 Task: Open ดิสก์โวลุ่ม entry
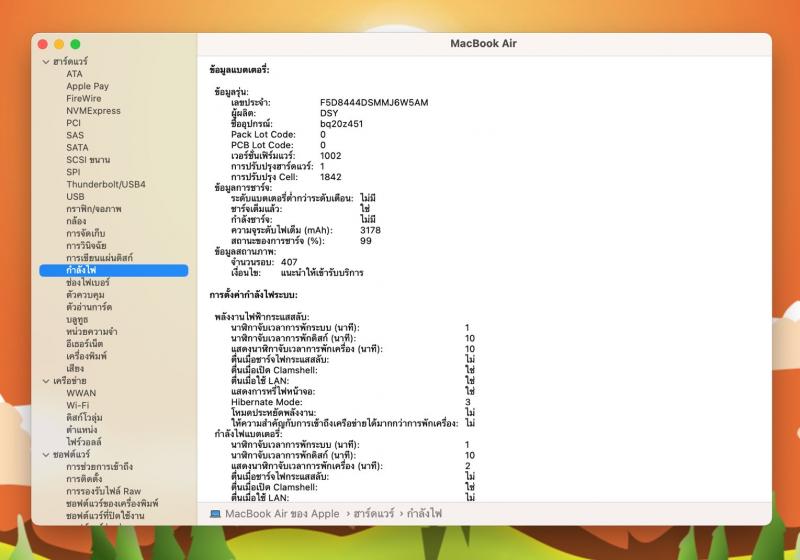click(84, 418)
